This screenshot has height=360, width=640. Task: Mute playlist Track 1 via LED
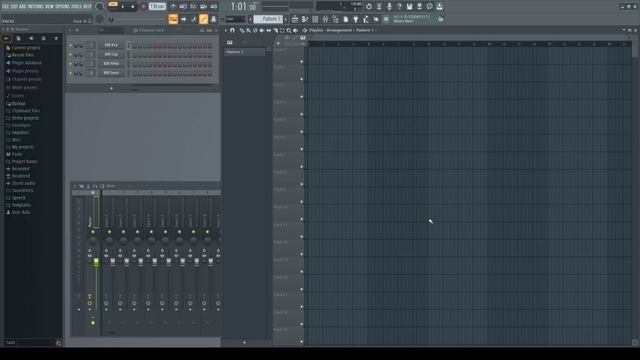pyautogui.click(x=302, y=62)
